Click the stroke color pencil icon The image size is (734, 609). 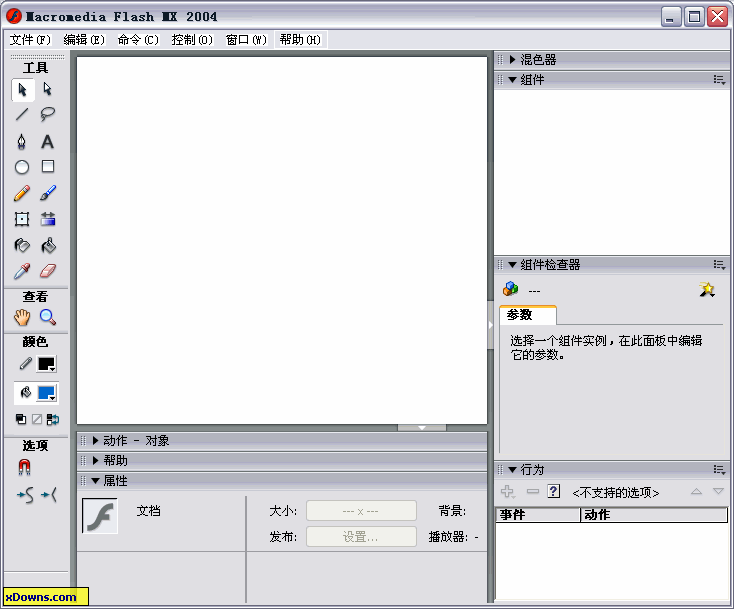[x=25, y=364]
